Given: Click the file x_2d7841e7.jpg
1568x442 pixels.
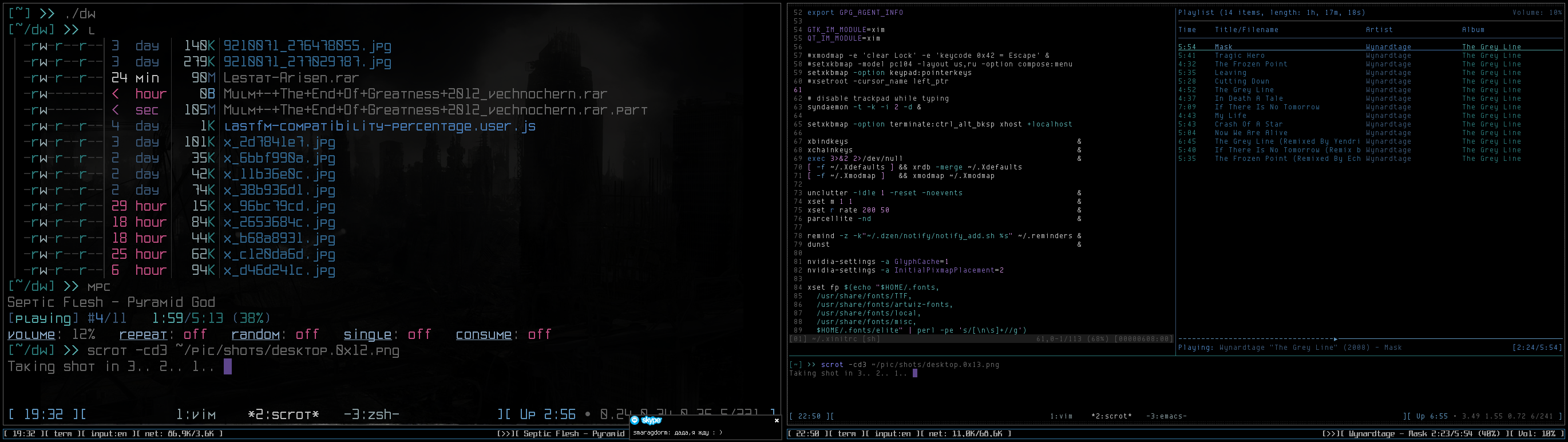Looking at the screenshot, I should (279, 142).
